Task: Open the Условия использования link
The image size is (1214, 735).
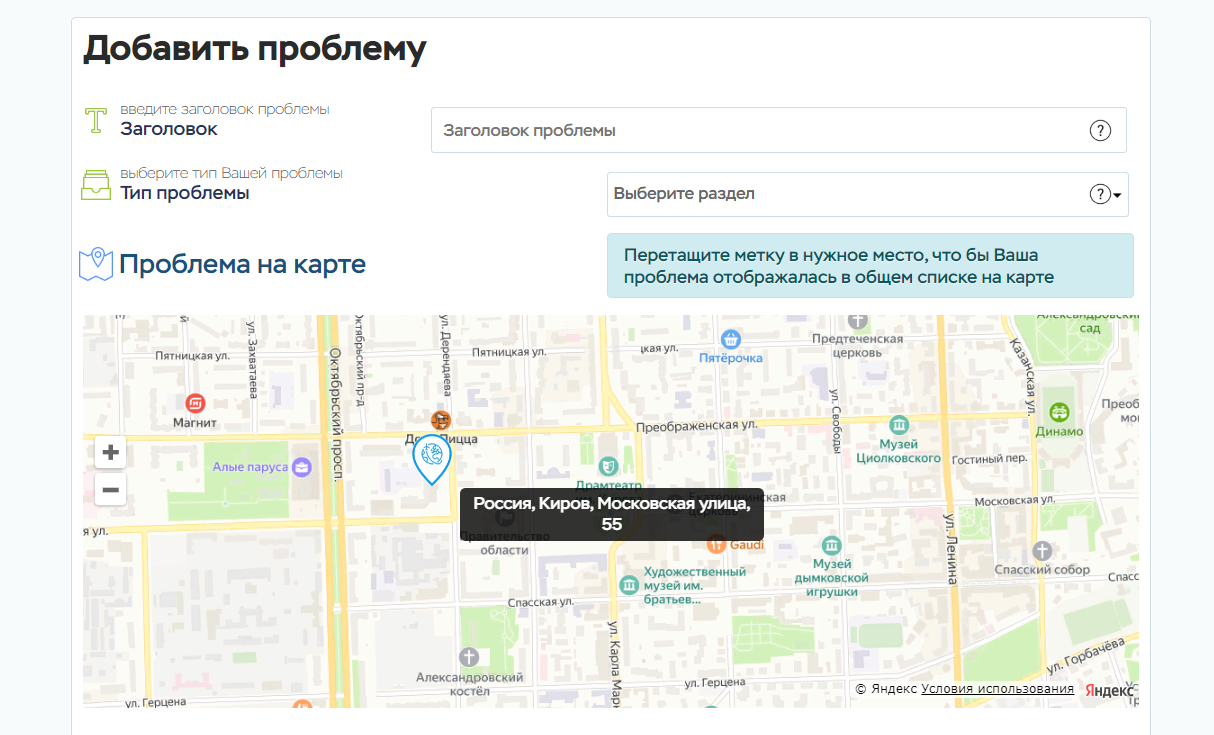Action: 997,689
